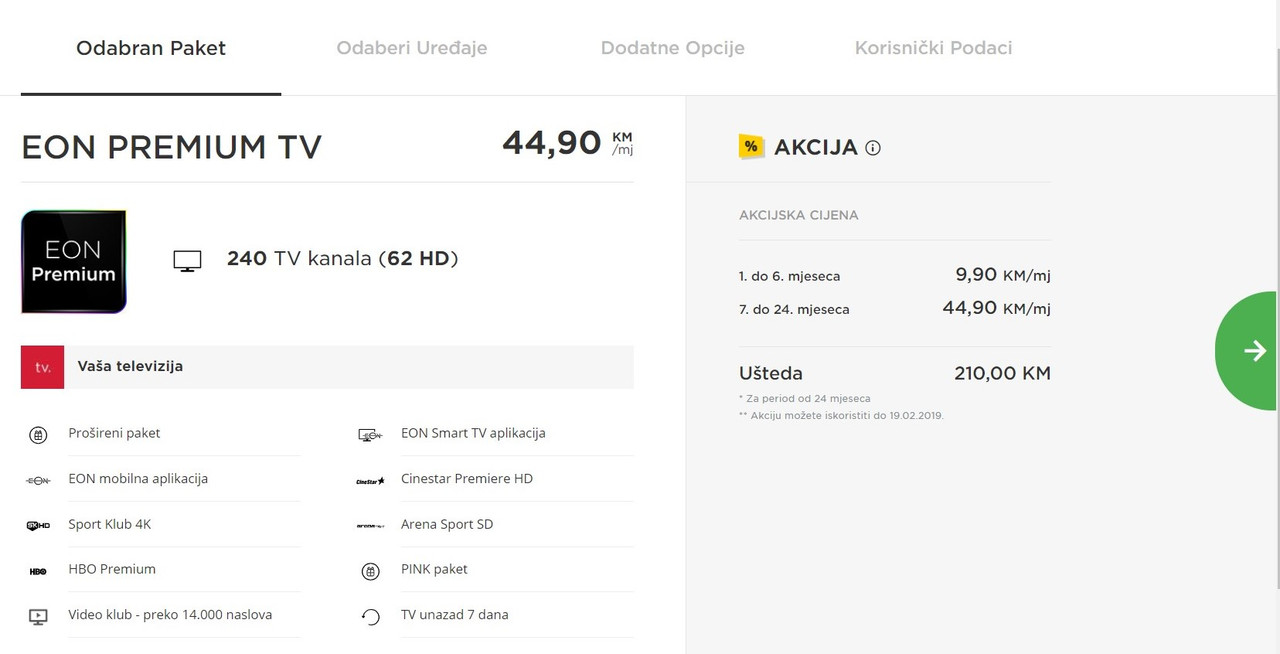Screen dimensions: 1280x654
Task: Select 'HBO Premium' text
Action: pos(112,569)
